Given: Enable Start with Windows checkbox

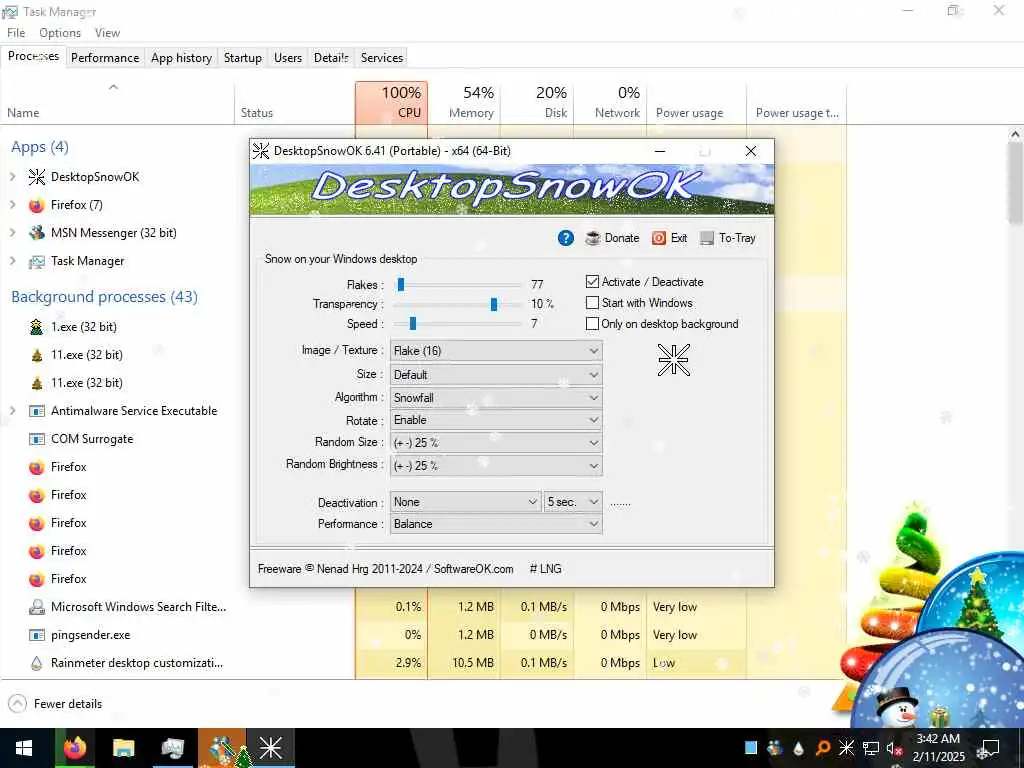Looking at the screenshot, I should (592, 303).
